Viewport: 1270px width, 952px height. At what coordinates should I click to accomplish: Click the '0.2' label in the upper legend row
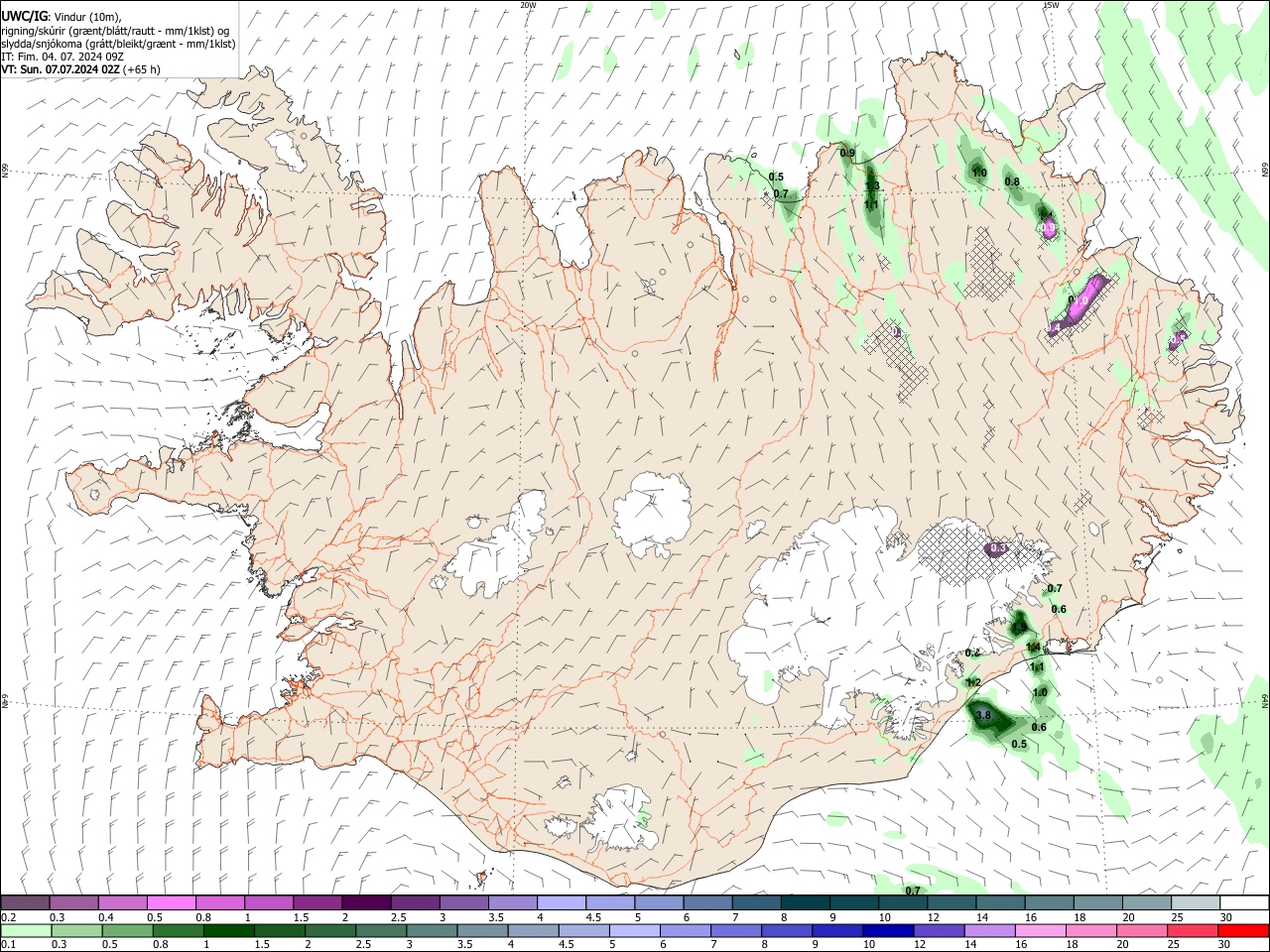(9, 917)
